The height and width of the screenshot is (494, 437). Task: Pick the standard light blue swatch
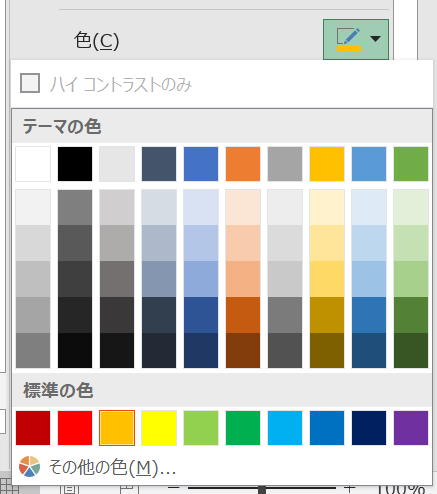[x=285, y=428]
